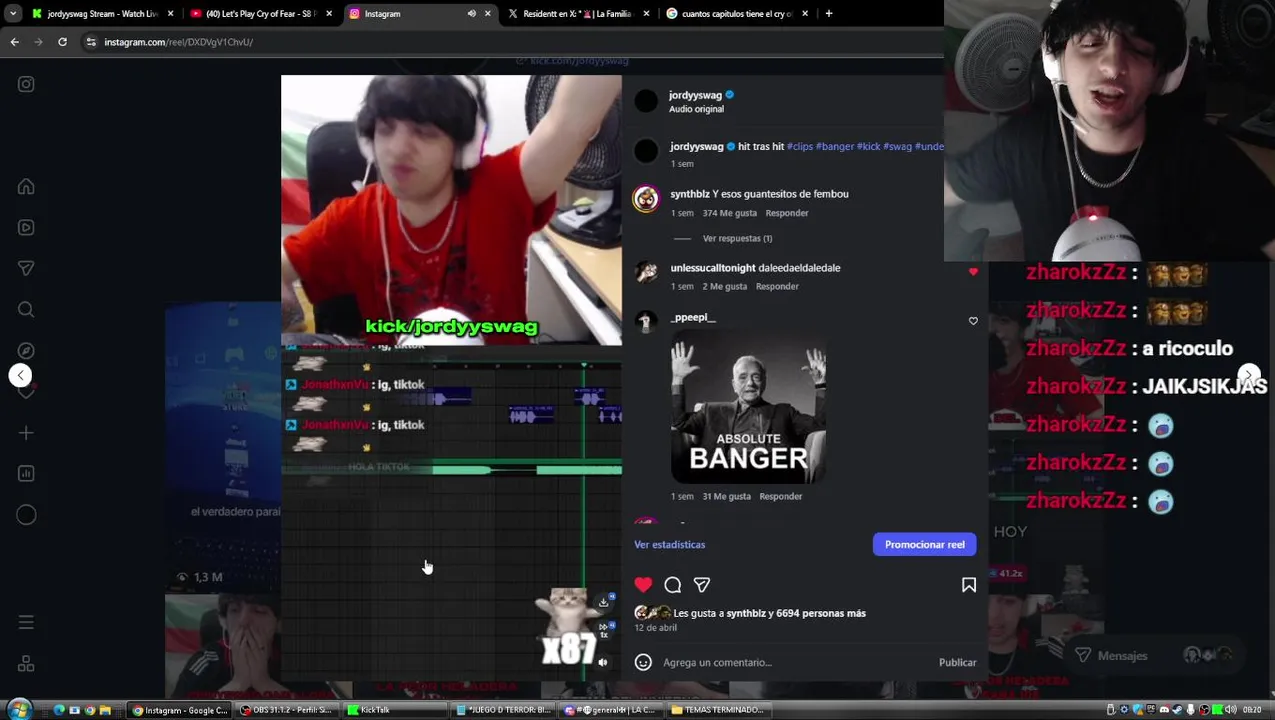Click Publicar to post comment
Viewport: 1275px width, 720px height.
pos(957,662)
